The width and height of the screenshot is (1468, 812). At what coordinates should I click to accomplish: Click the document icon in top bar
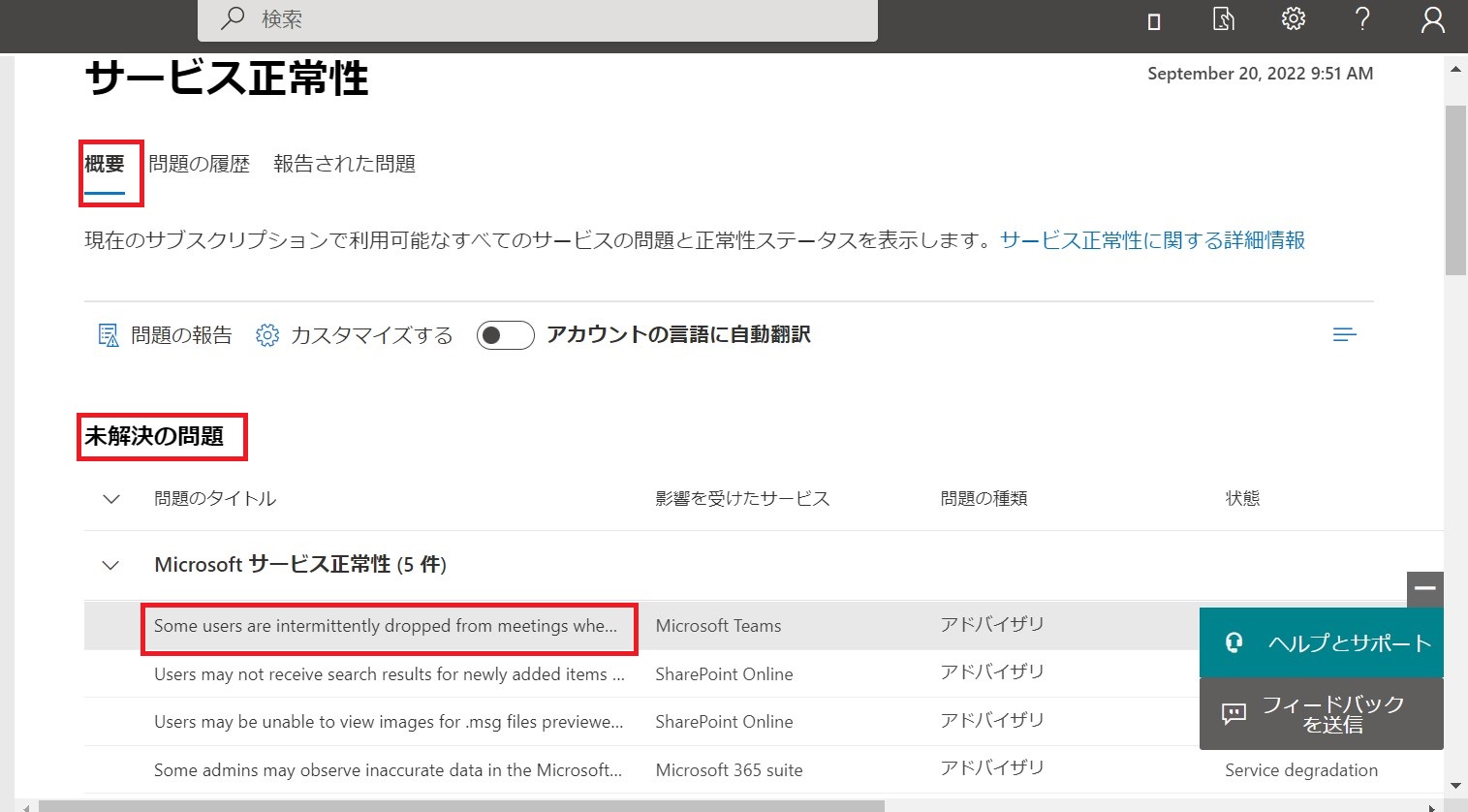click(1223, 19)
